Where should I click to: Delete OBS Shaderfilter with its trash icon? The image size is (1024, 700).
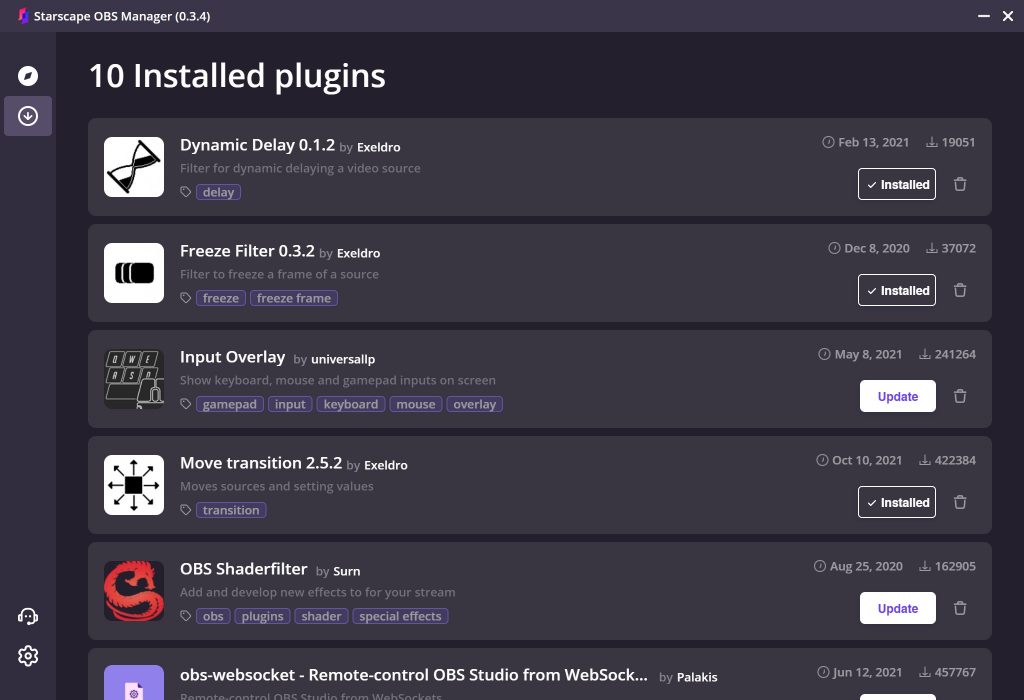[960, 608]
